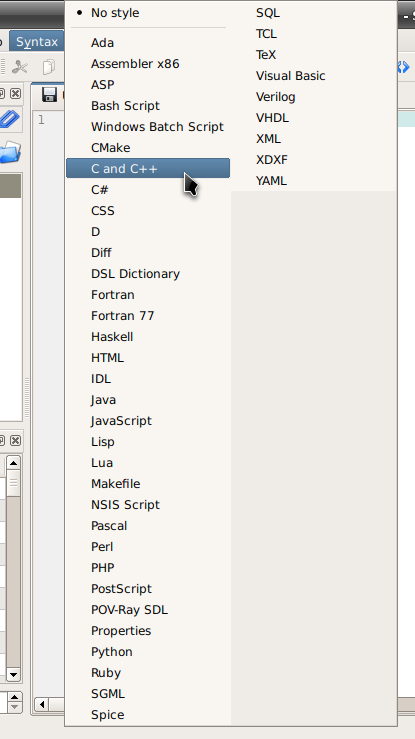Pick Spice syntax
Screen dimensions: 415x739
coord(148,715)
